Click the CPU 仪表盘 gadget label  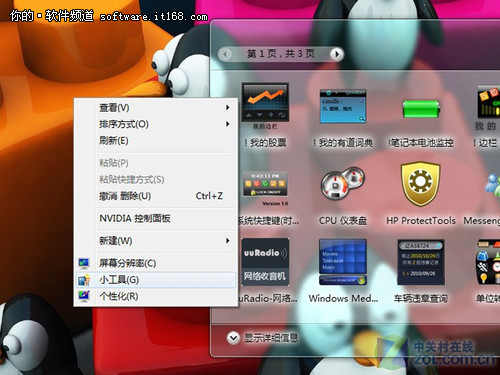point(343,221)
